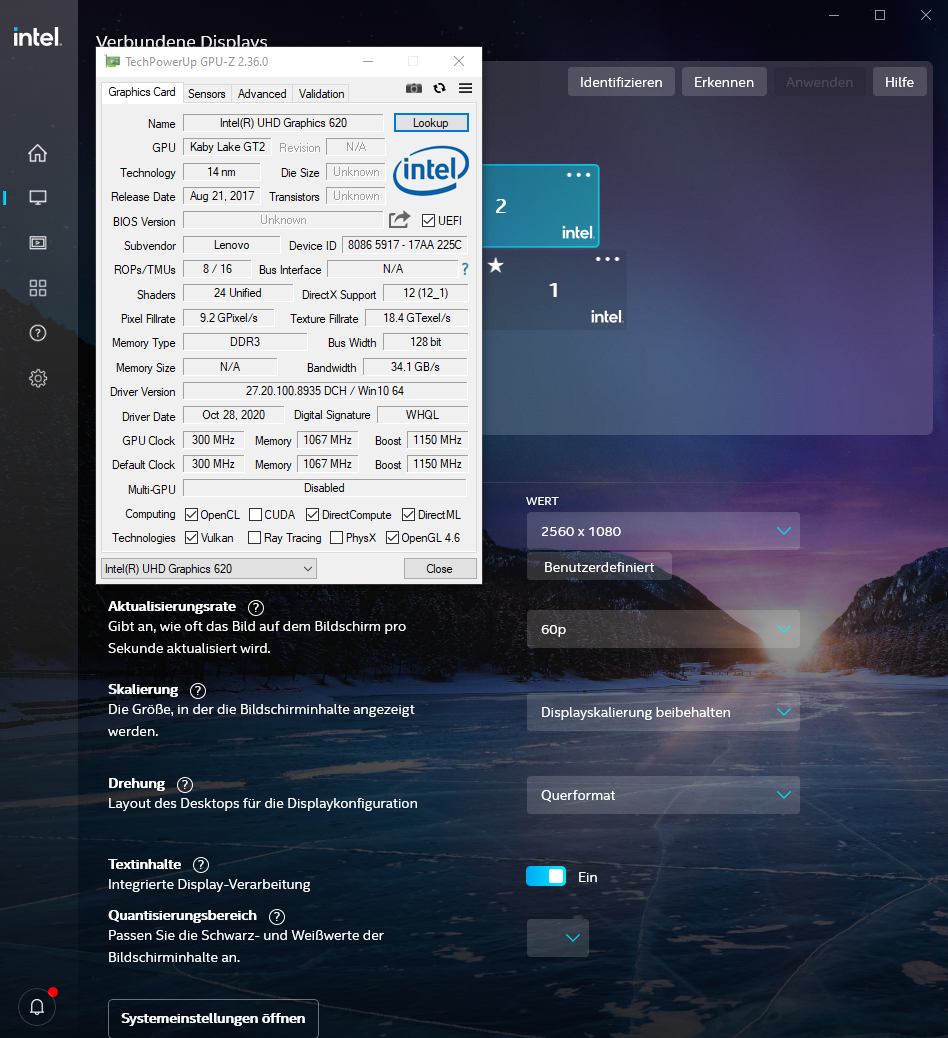Toggle the DirectCompute checkbox

point(312,514)
